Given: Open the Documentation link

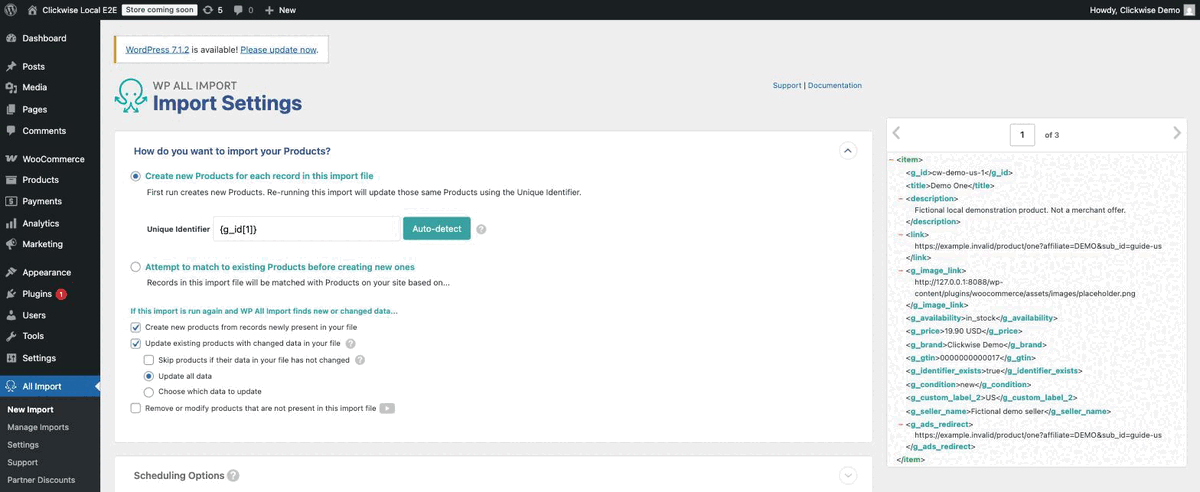Looking at the screenshot, I should click(835, 86).
